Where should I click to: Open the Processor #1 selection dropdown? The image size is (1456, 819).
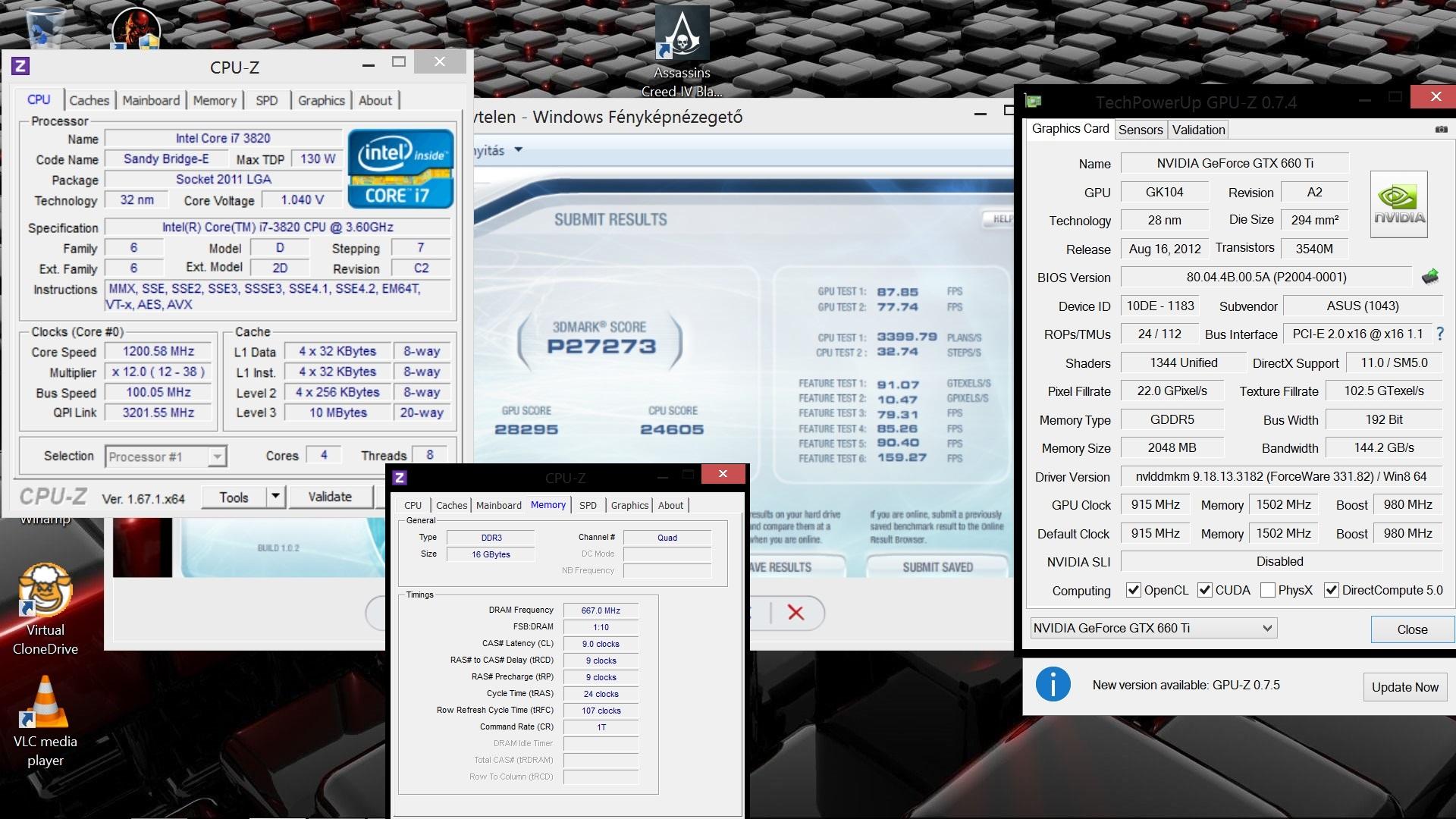tap(217, 457)
